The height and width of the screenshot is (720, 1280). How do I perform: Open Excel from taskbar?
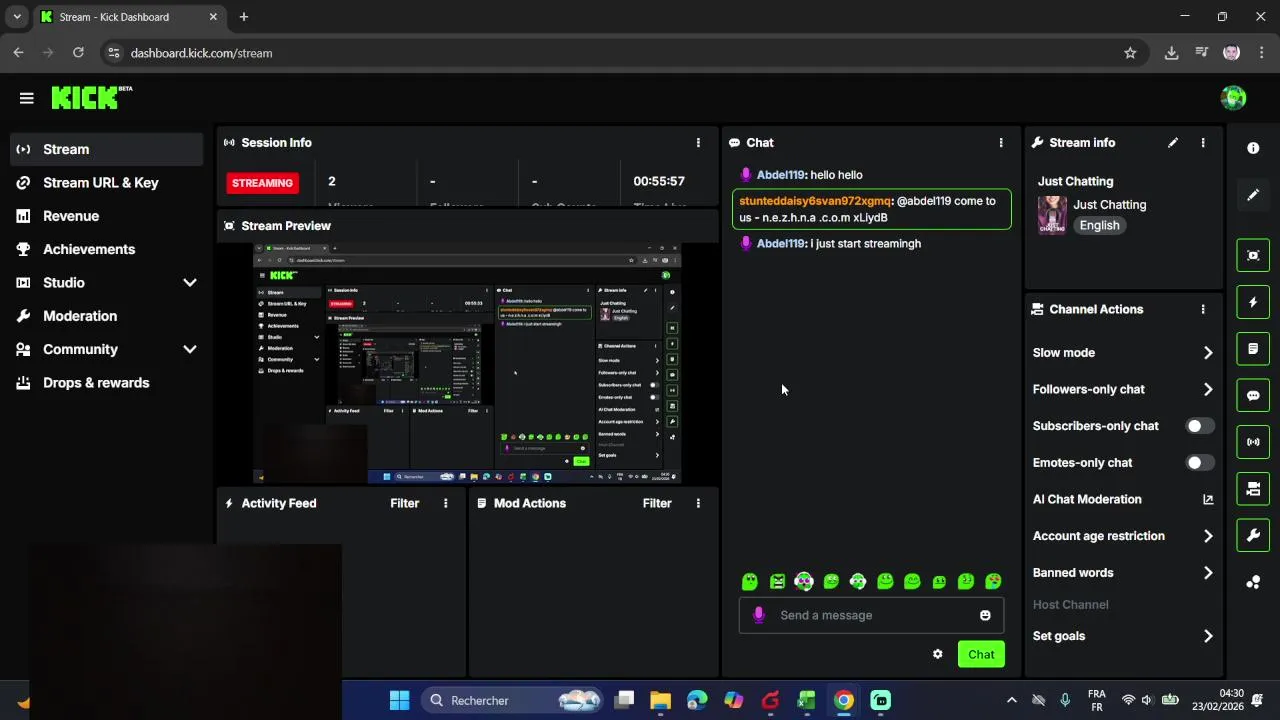tap(807, 701)
